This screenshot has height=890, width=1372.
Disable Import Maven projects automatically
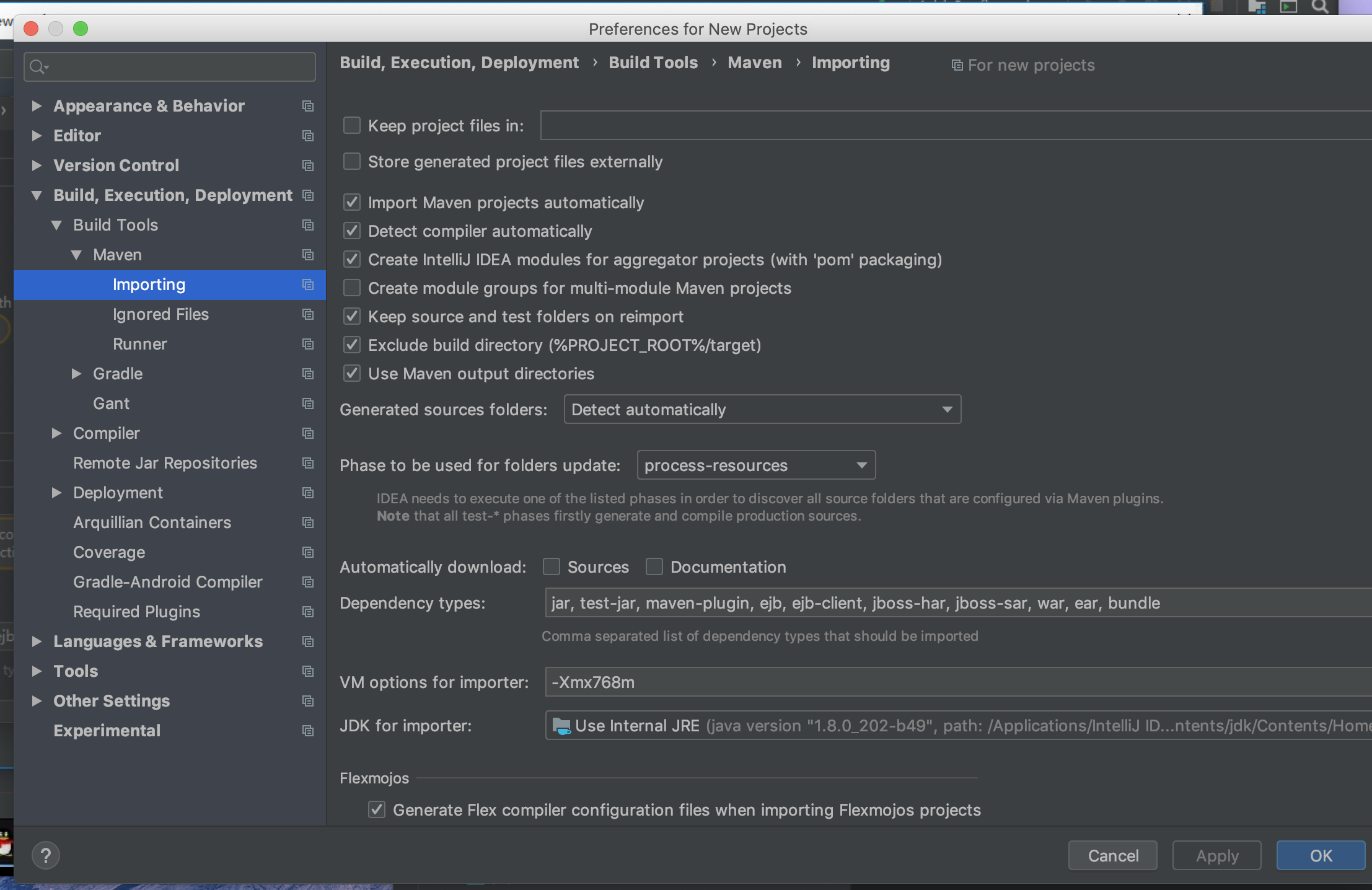click(x=352, y=203)
